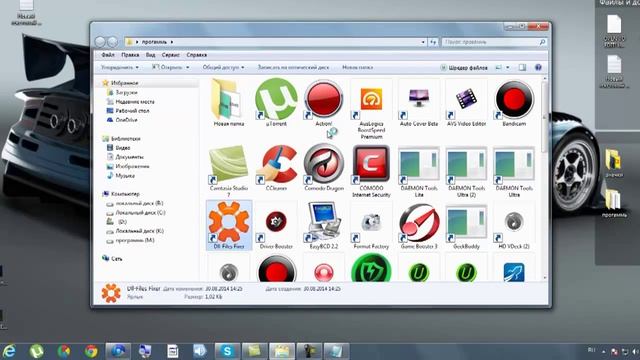This screenshot has width=640, height=360.
Task: Expand the address bar history dropdown
Action: coord(423,42)
